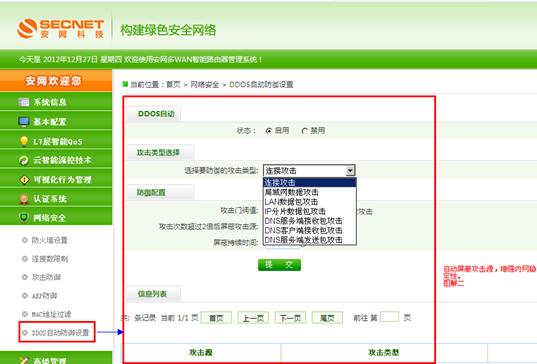Open the 云智能流控技术 sidebar menu
This screenshot has width=537, height=364.
pyautogui.click(x=56, y=160)
